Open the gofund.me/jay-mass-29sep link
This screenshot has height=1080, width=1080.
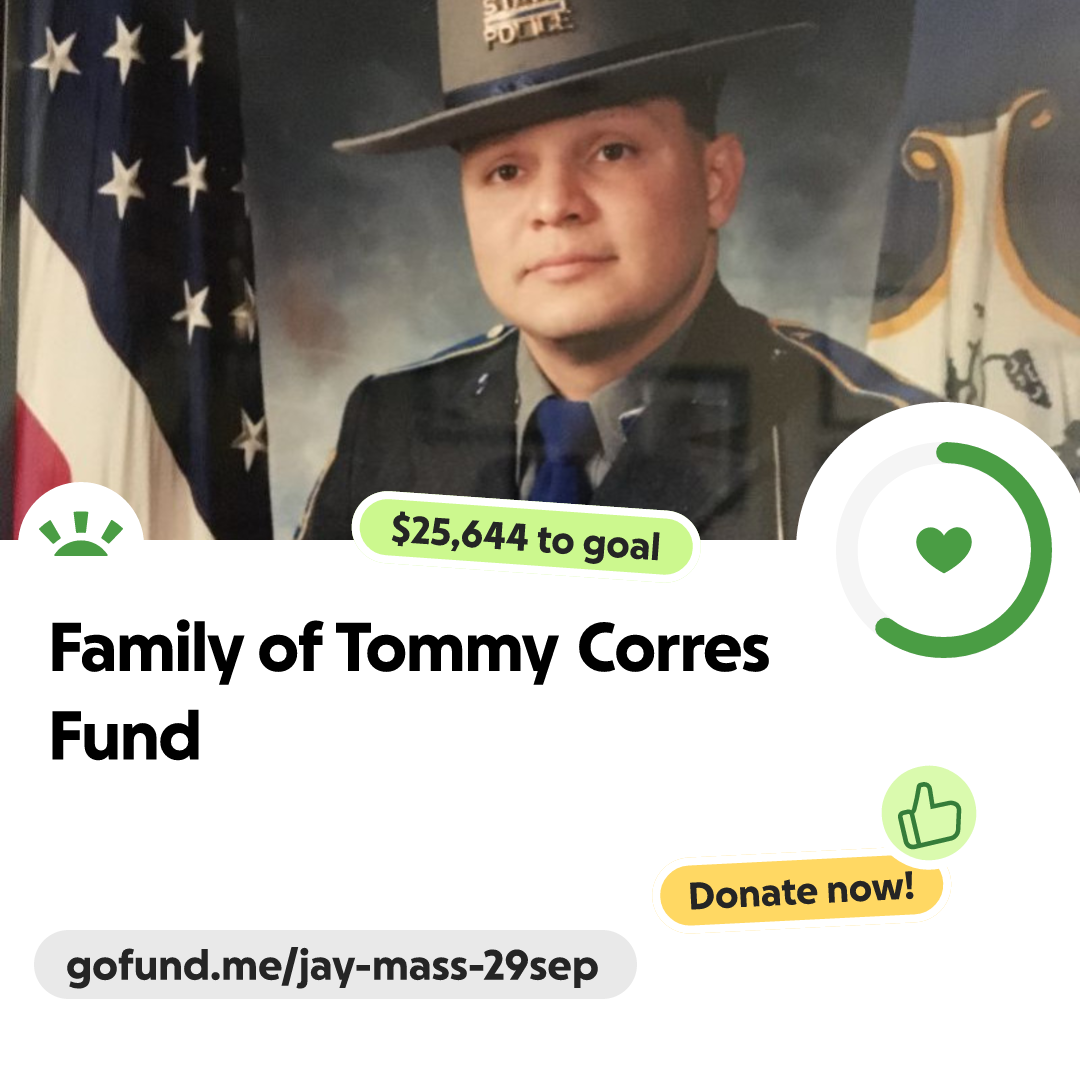point(335,964)
